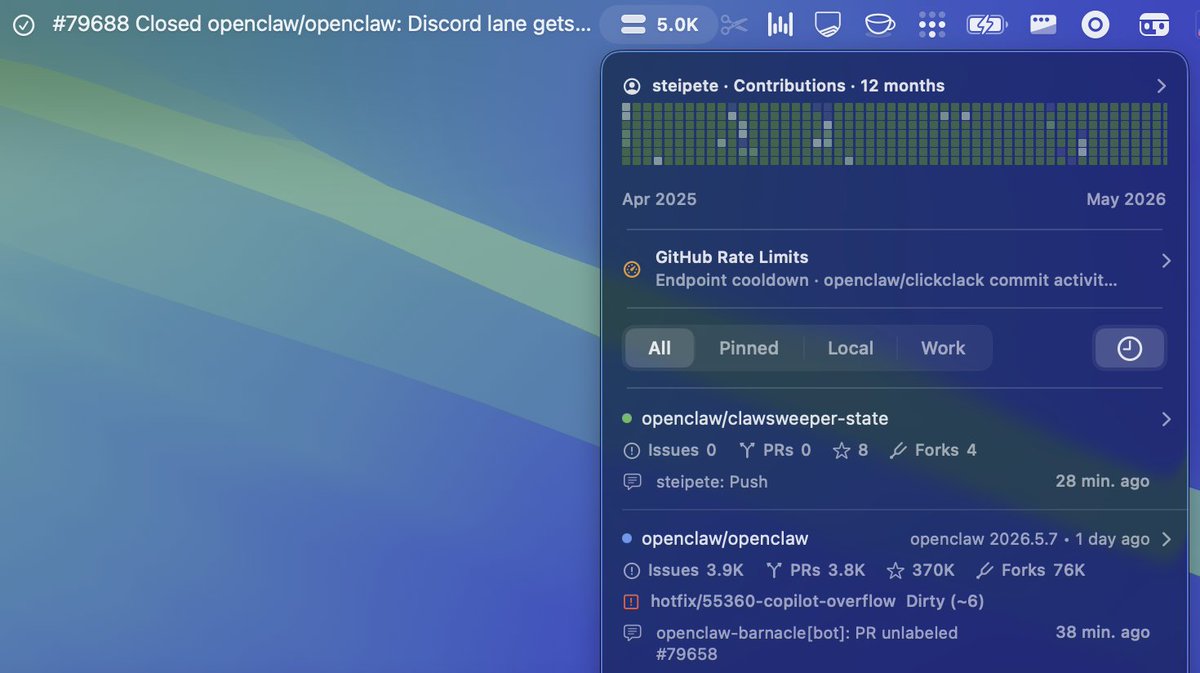The height and width of the screenshot is (673, 1200).
Task: Click the openclaw/openclaw stars count 370K
Action: [x=921, y=570]
